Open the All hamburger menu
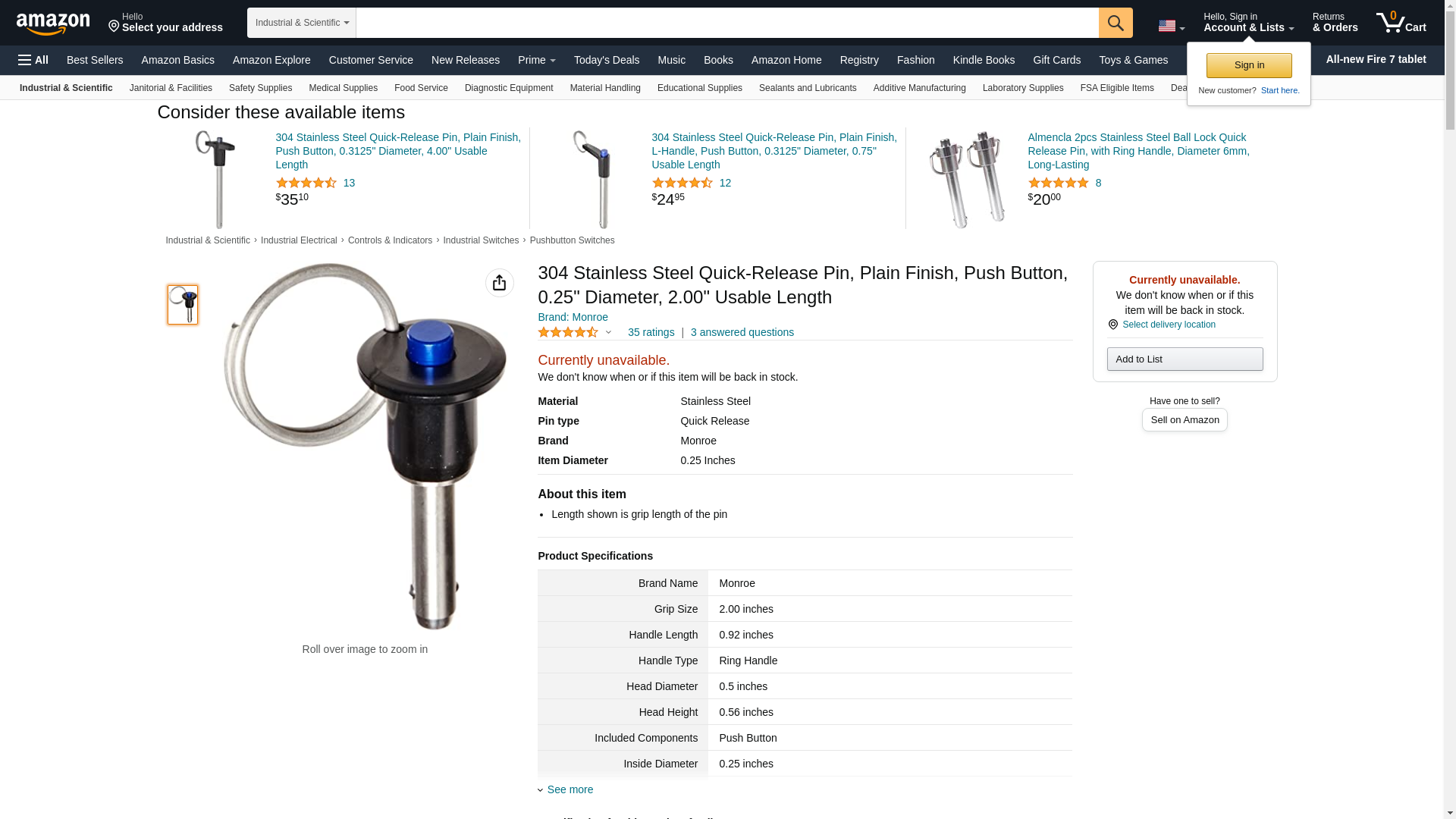The width and height of the screenshot is (1456, 819). pos(33,60)
